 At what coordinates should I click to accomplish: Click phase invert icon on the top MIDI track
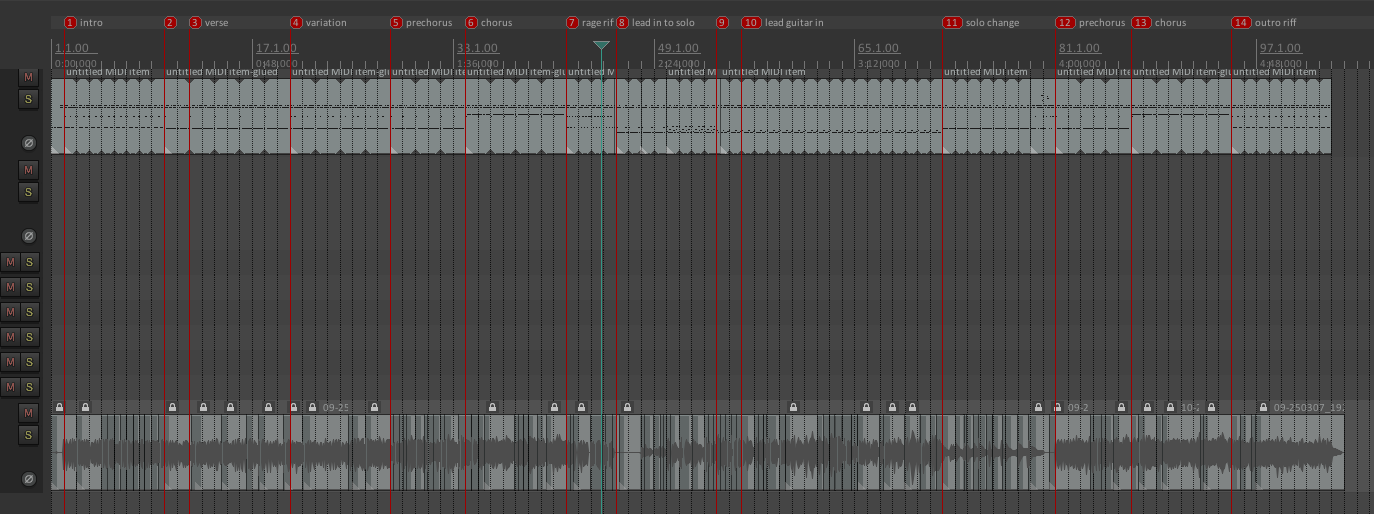point(29,143)
